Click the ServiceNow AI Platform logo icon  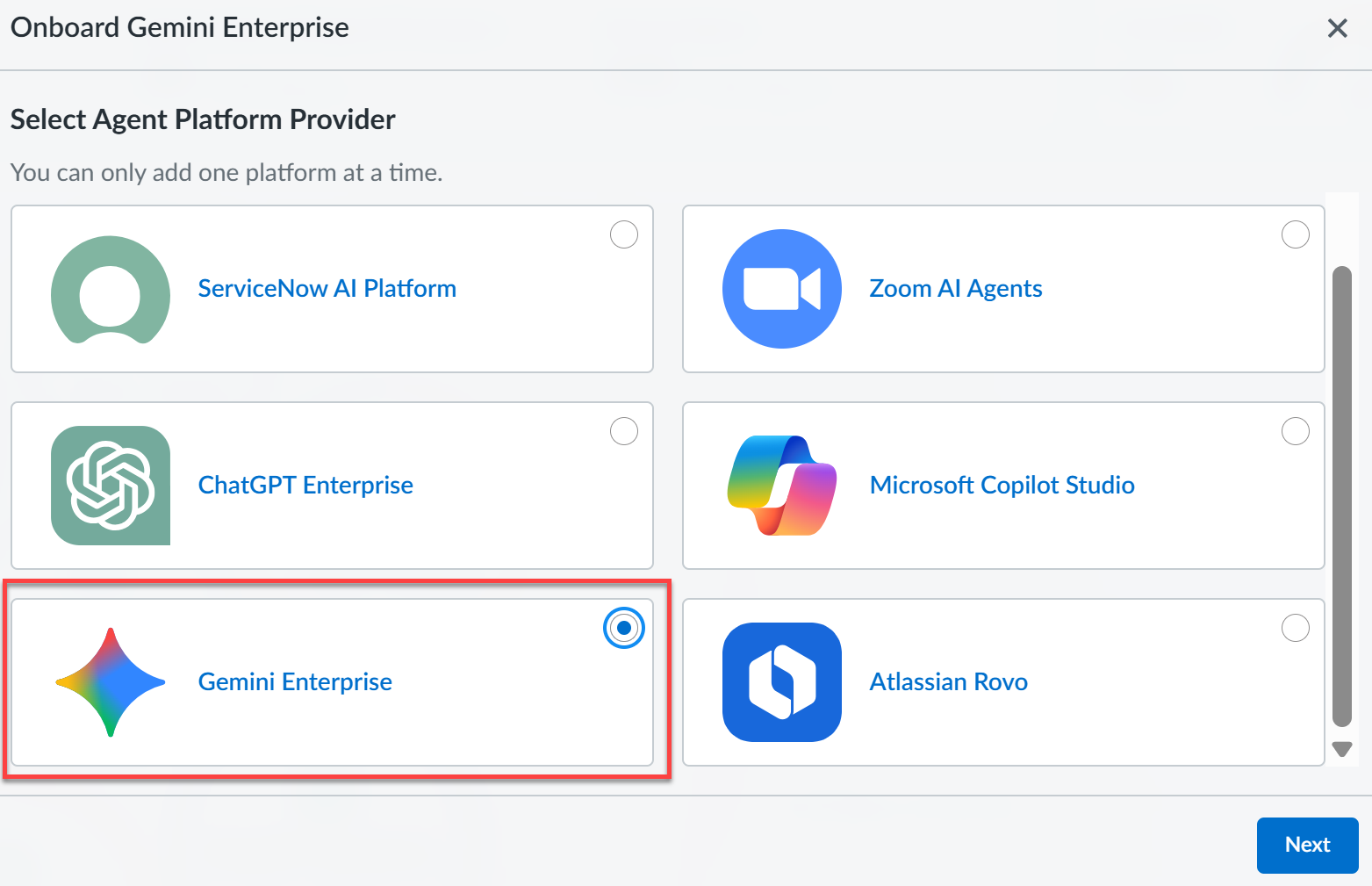[111, 289]
